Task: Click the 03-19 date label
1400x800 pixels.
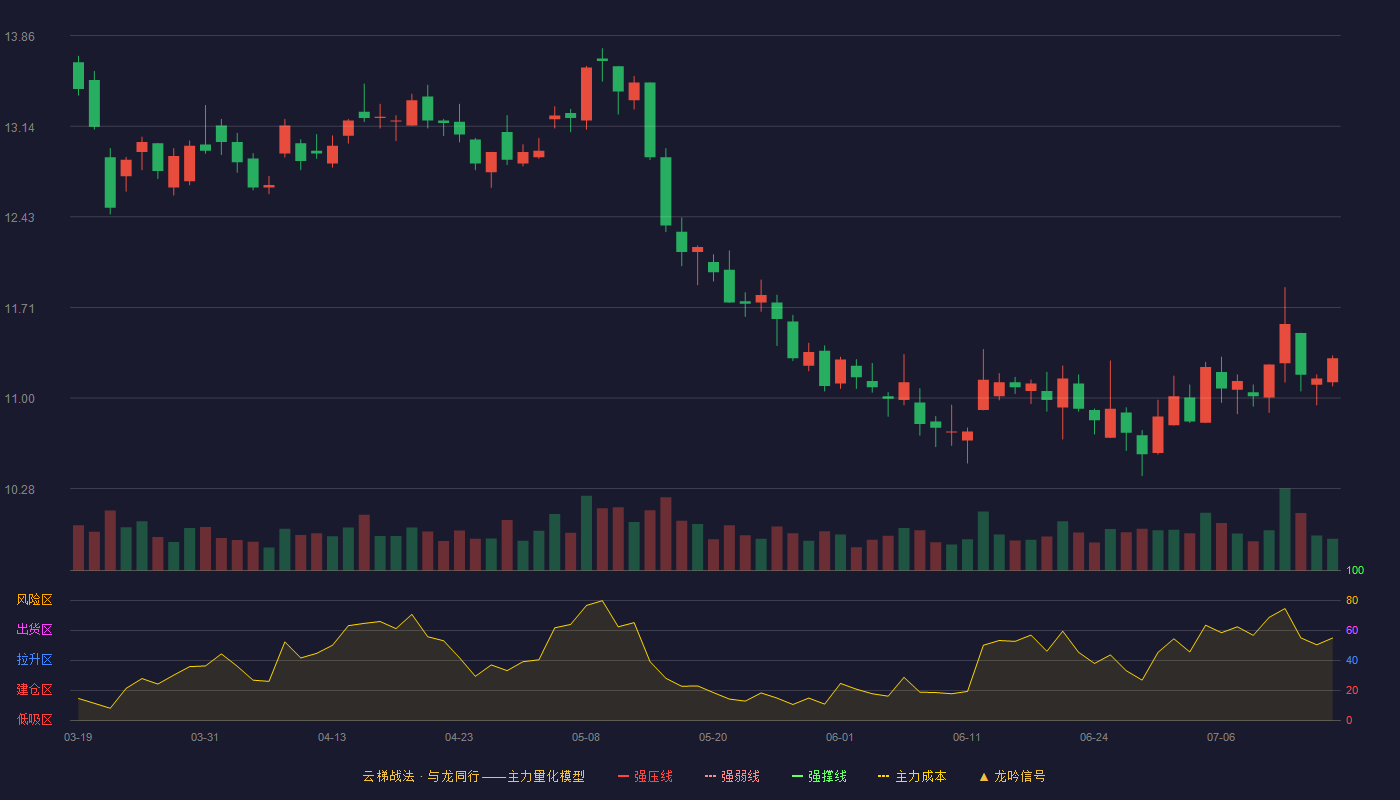Action: pyautogui.click(x=78, y=737)
